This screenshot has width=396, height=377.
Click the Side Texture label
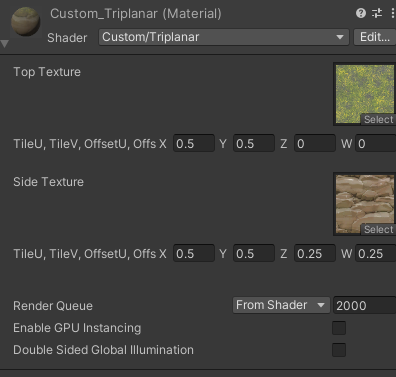click(x=48, y=182)
